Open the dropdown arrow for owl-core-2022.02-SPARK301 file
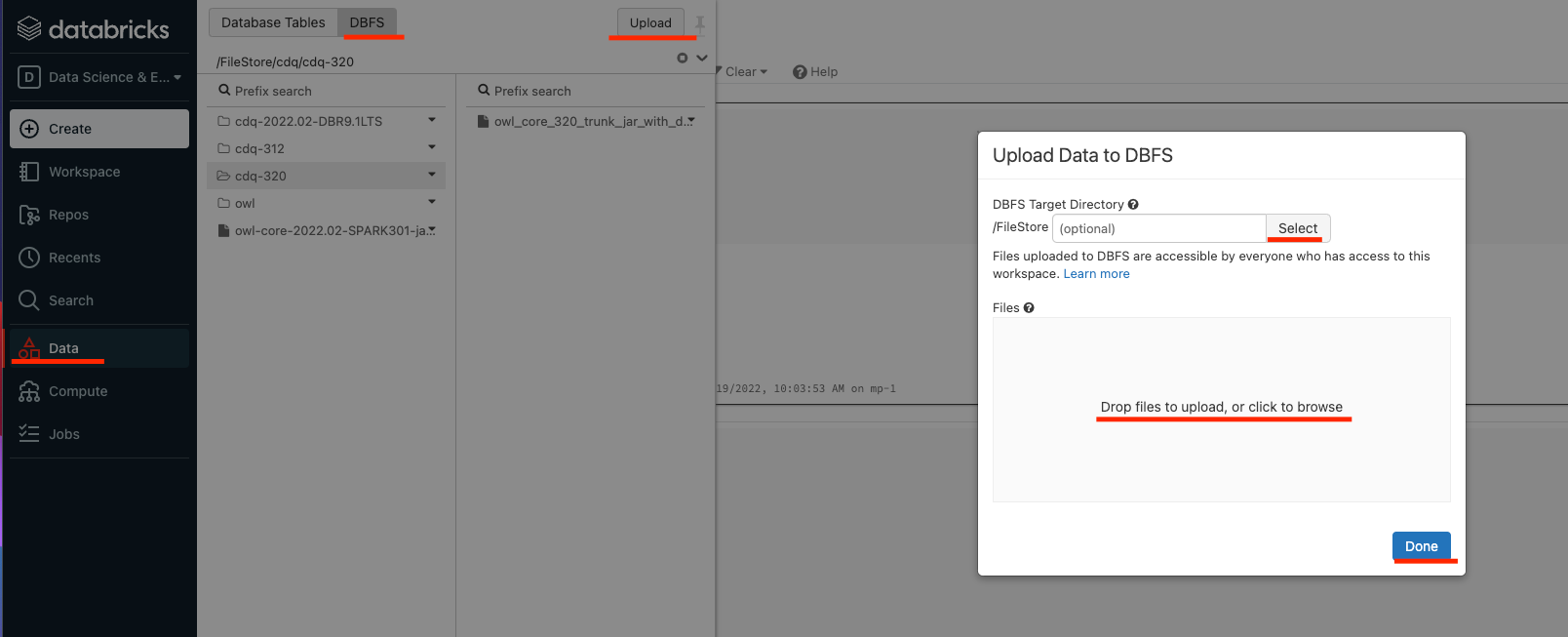The height and width of the screenshot is (637, 1568). pos(432,229)
